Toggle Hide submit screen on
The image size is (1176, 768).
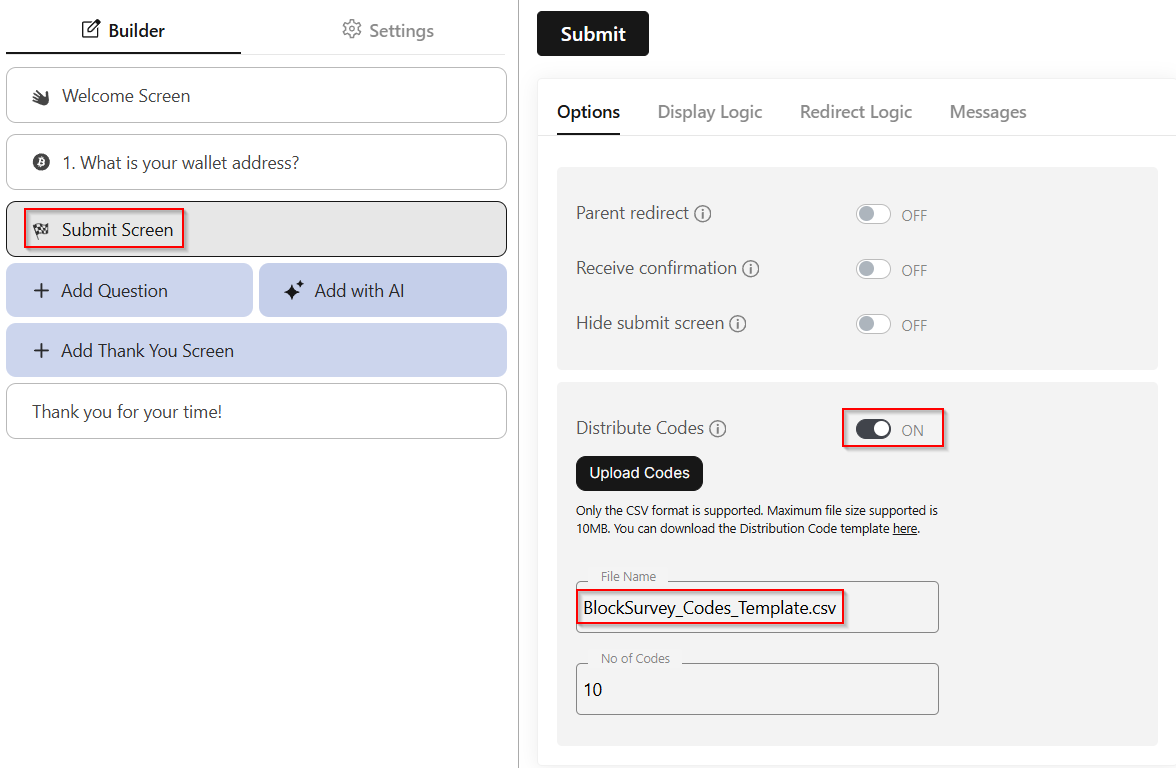873,324
